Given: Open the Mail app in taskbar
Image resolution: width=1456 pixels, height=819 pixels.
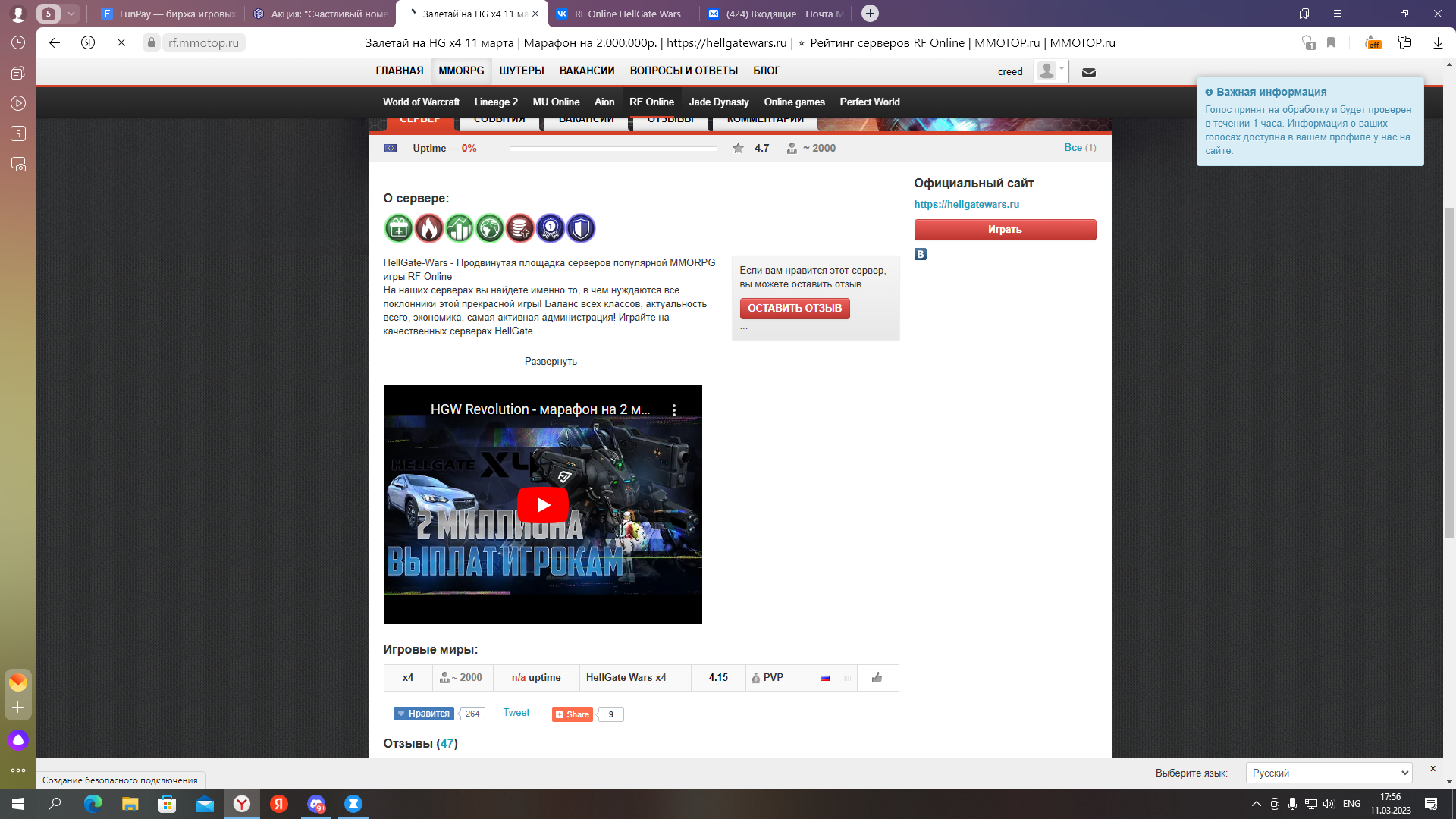Looking at the screenshot, I should 205,804.
